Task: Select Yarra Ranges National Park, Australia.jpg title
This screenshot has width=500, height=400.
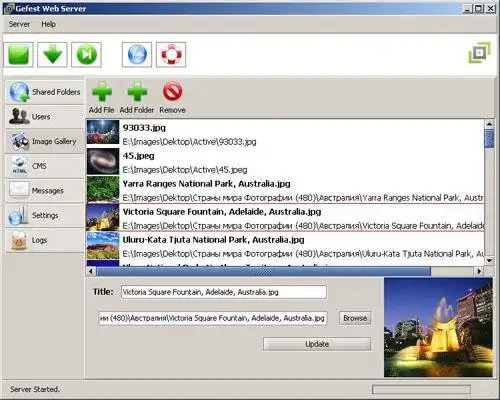Action: coord(206,184)
